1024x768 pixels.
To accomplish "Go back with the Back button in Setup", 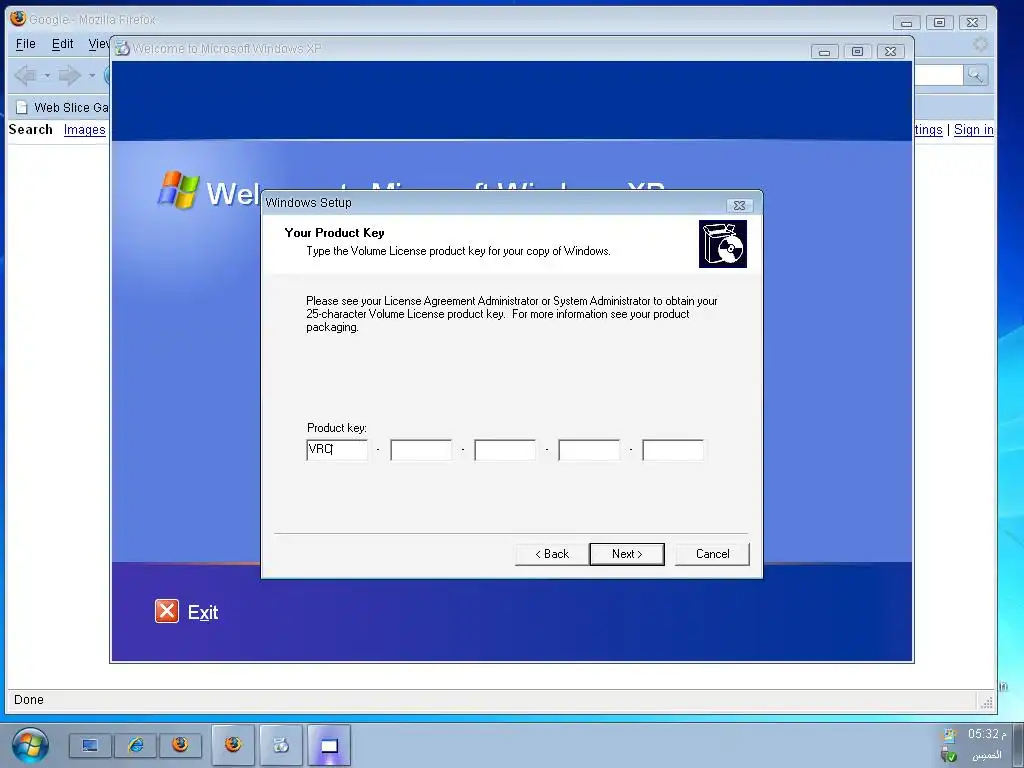I will click(552, 554).
